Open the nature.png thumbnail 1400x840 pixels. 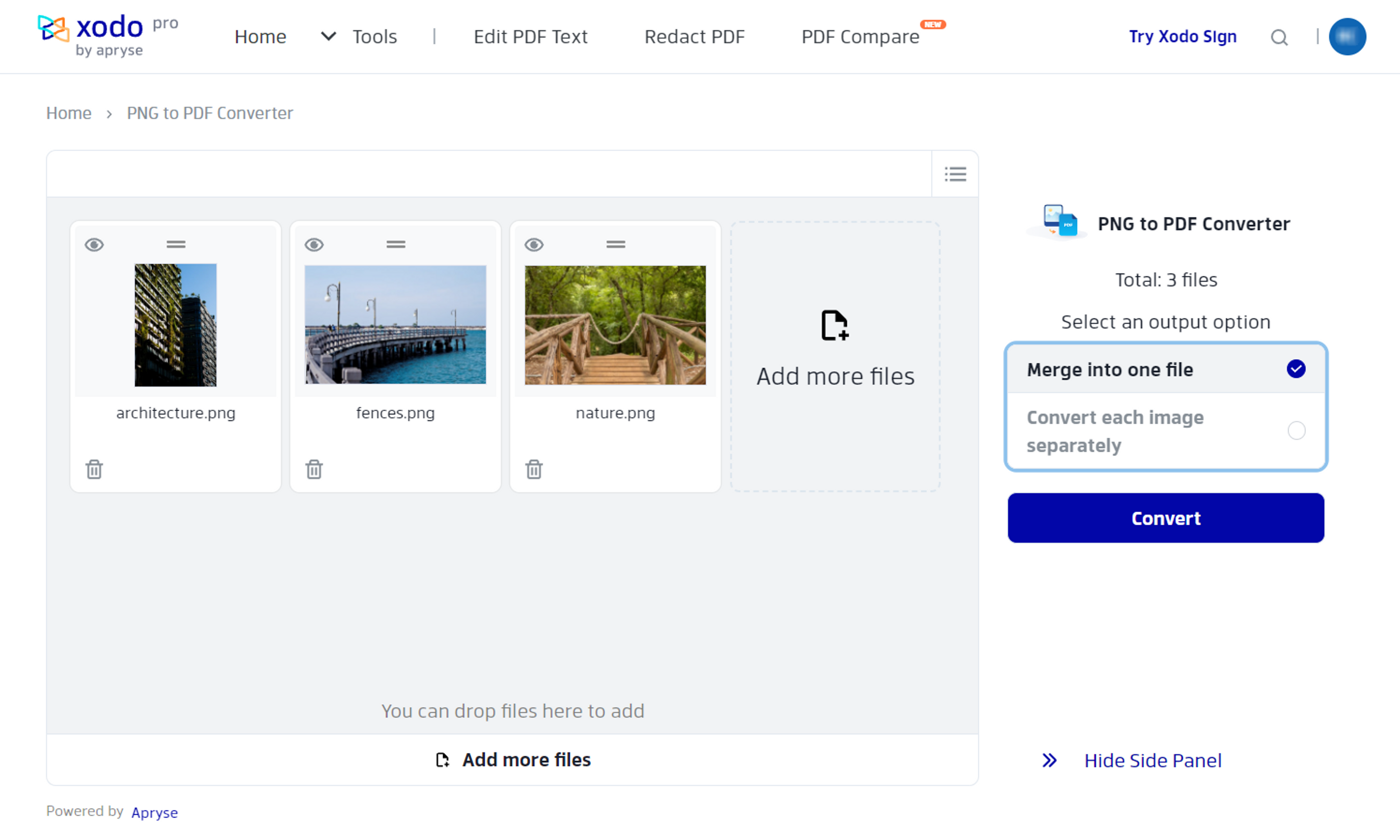pyautogui.click(x=615, y=325)
